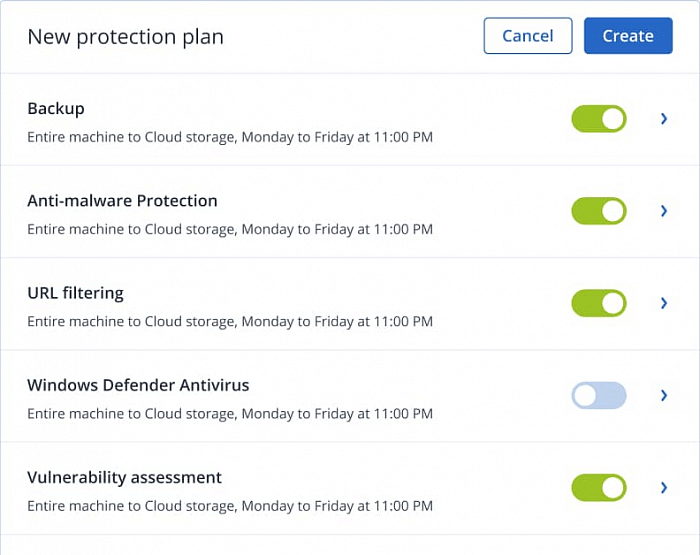Image resolution: width=700 pixels, height=555 pixels.
Task: Expand Backup settings with chevron arrow
Action: coord(664,119)
